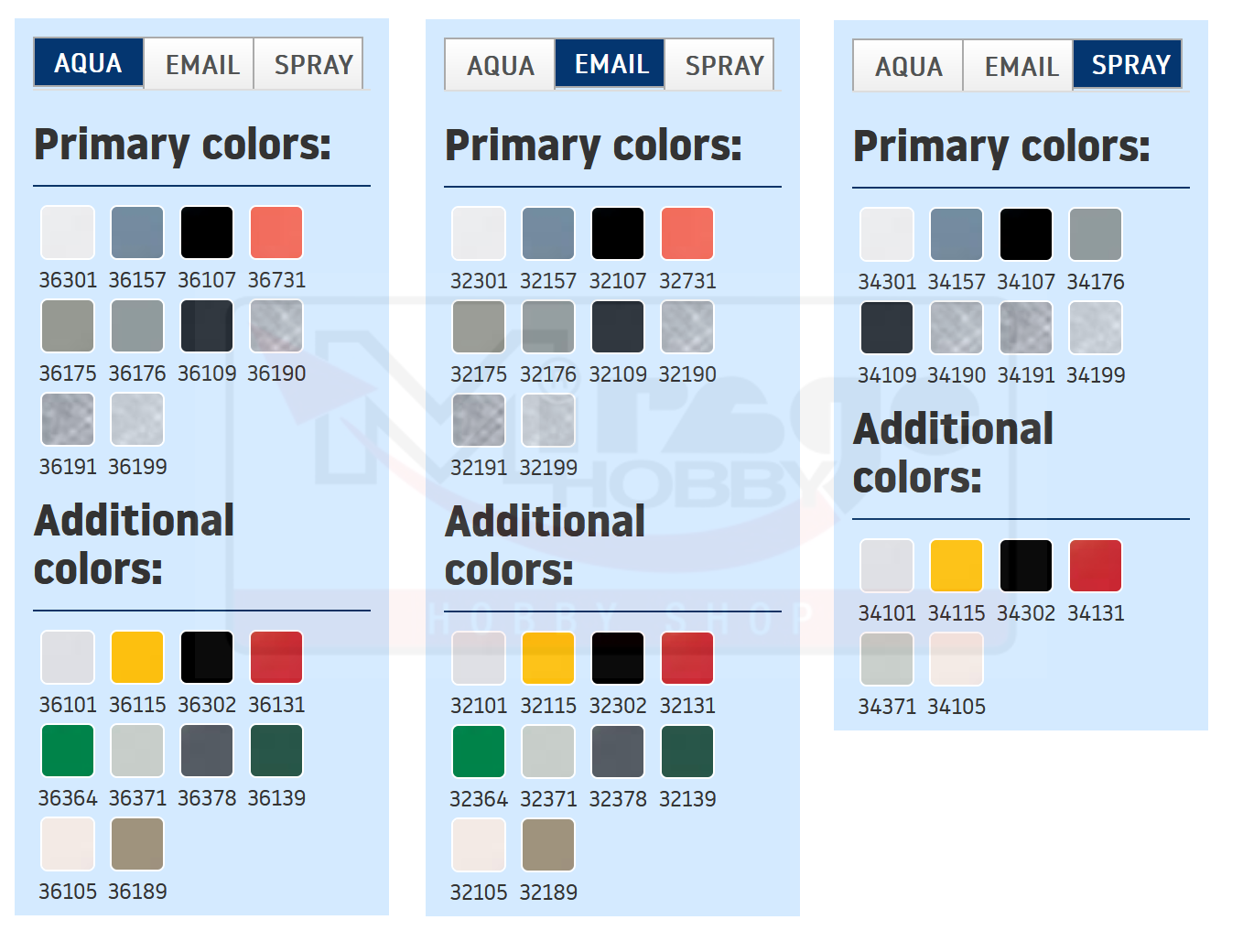Switch to EMAIL tab in left panel
The width and height of the screenshot is (1243, 952).
pyautogui.click(x=201, y=64)
